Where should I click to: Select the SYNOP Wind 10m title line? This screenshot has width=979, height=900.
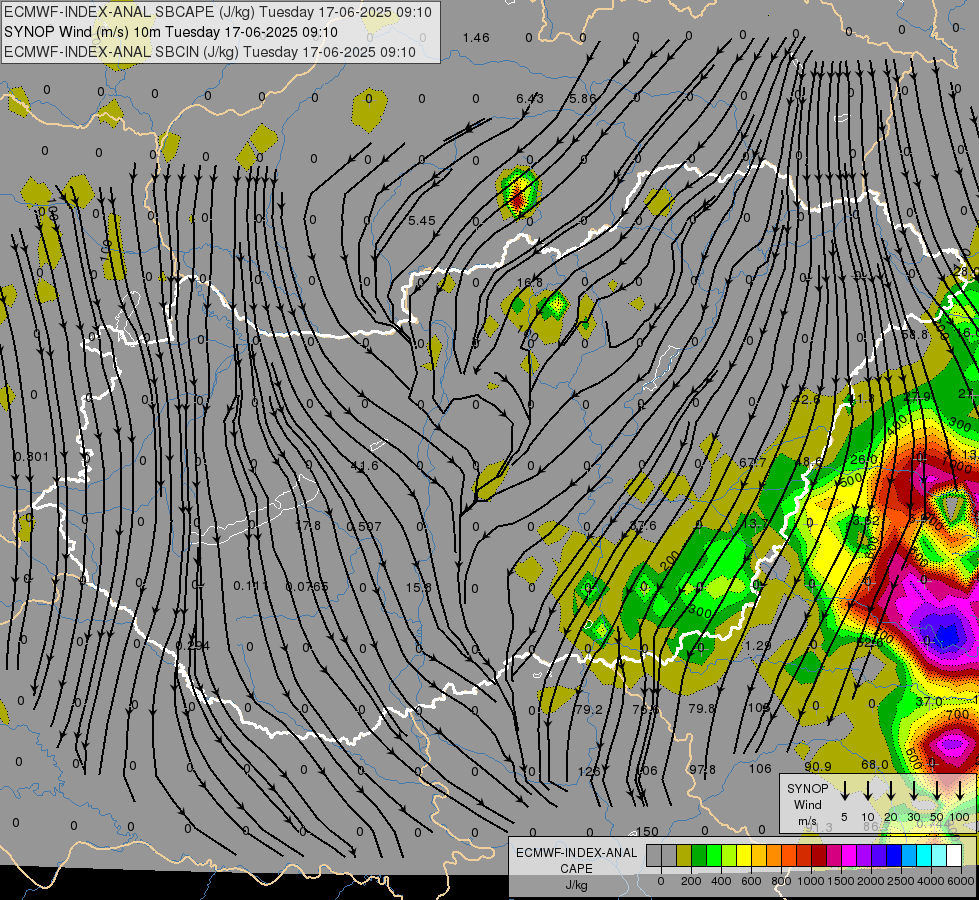coord(171,32)
